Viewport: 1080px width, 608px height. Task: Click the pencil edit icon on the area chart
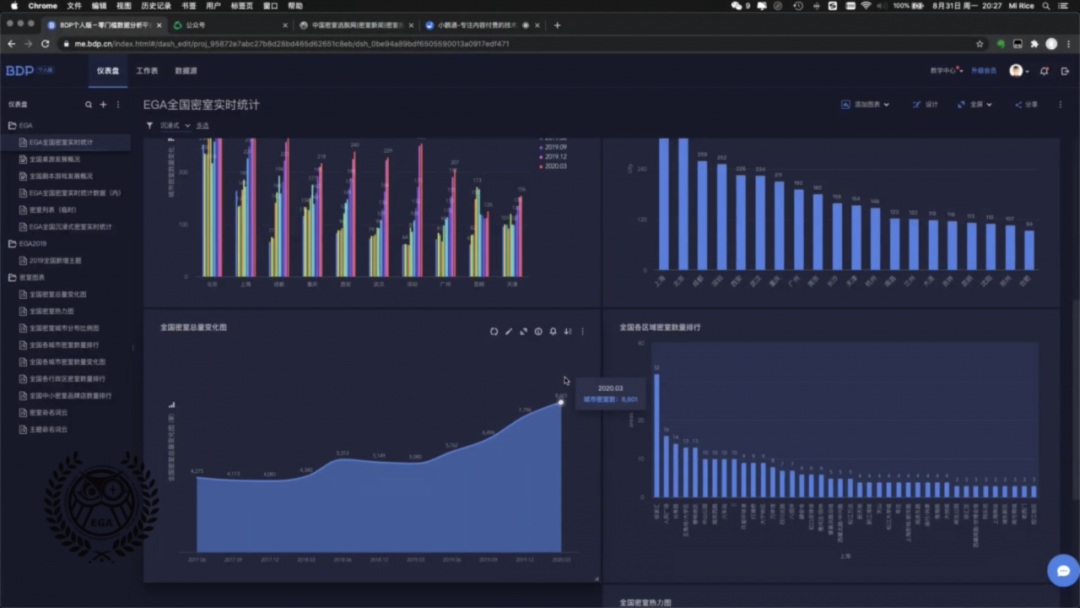pyautogui.click(x=509, y=331)
